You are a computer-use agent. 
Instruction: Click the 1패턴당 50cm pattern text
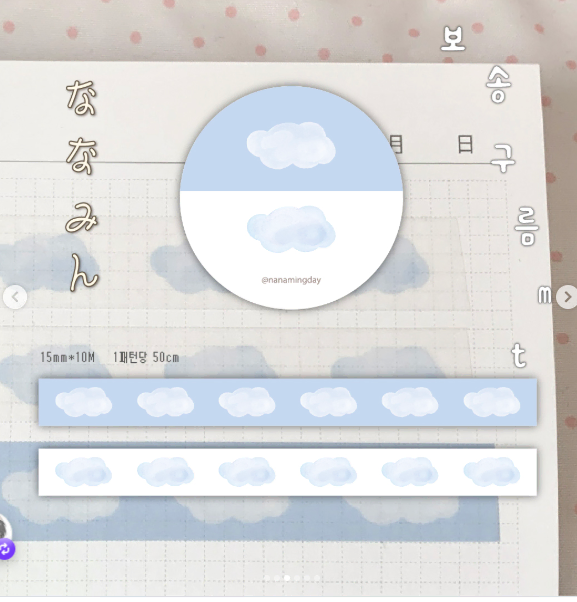point(146,357)
